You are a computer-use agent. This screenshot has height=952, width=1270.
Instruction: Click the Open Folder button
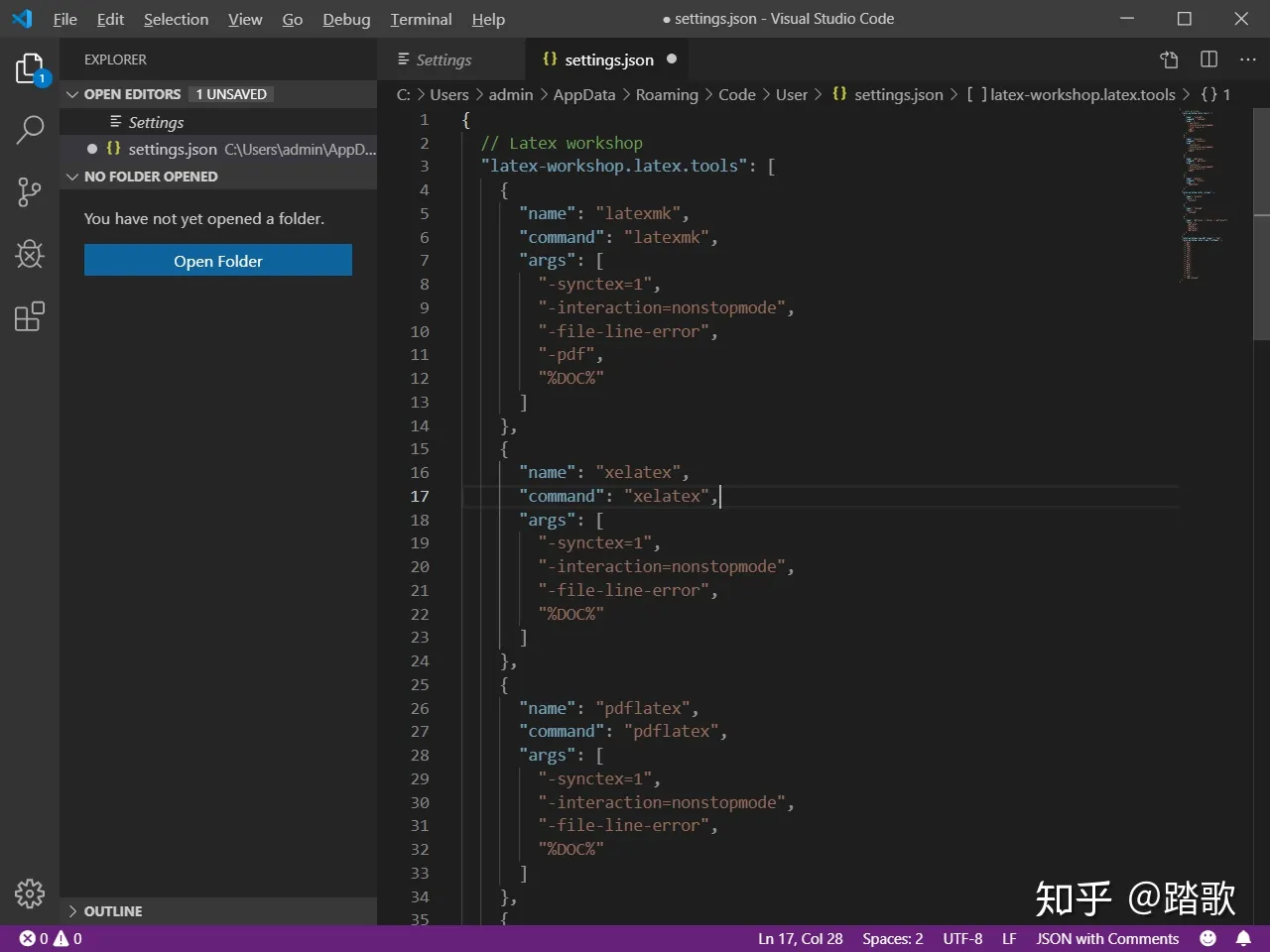(218, 261)
